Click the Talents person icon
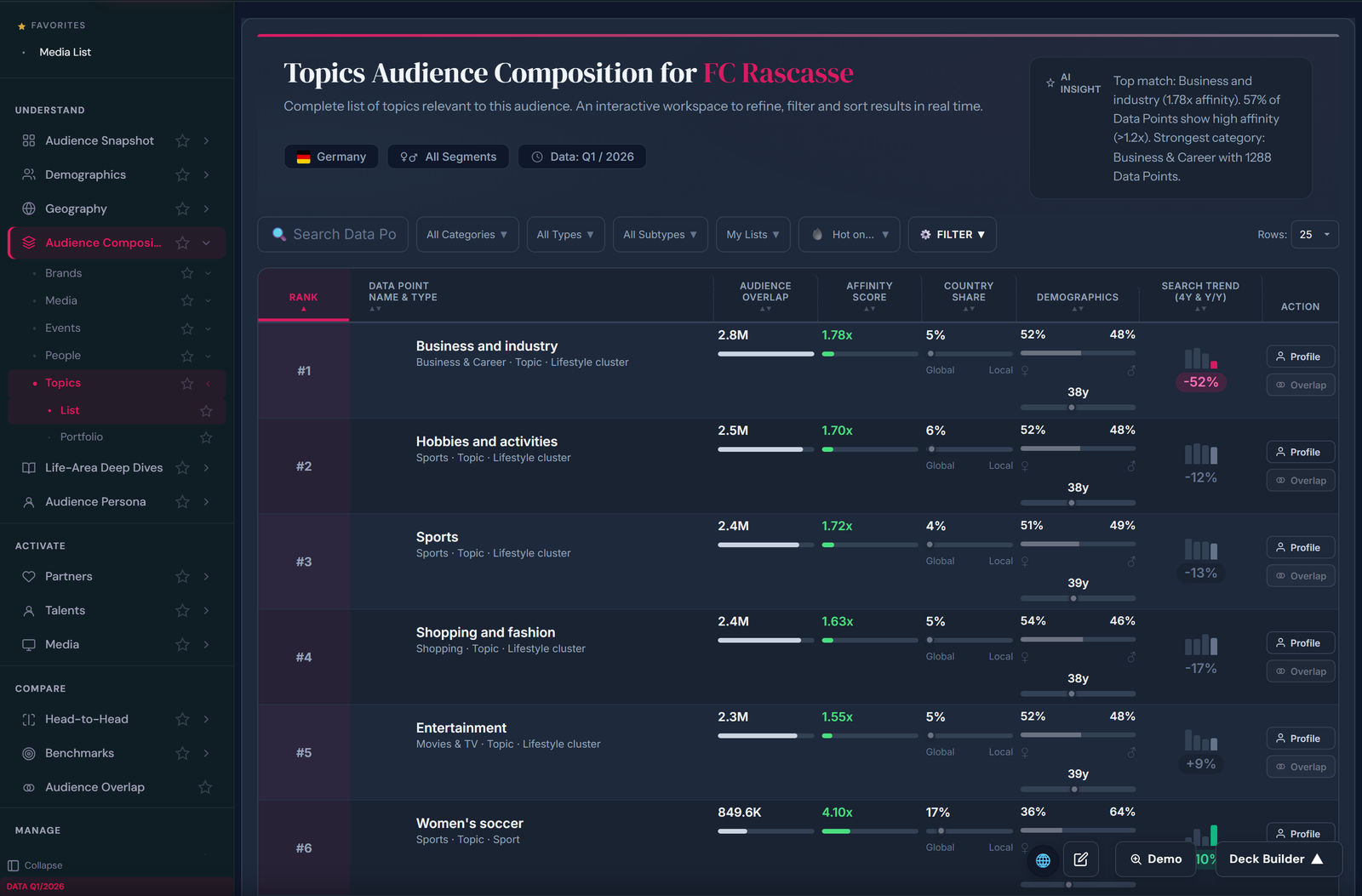The image size is (1362, 896). pos(29,611)
